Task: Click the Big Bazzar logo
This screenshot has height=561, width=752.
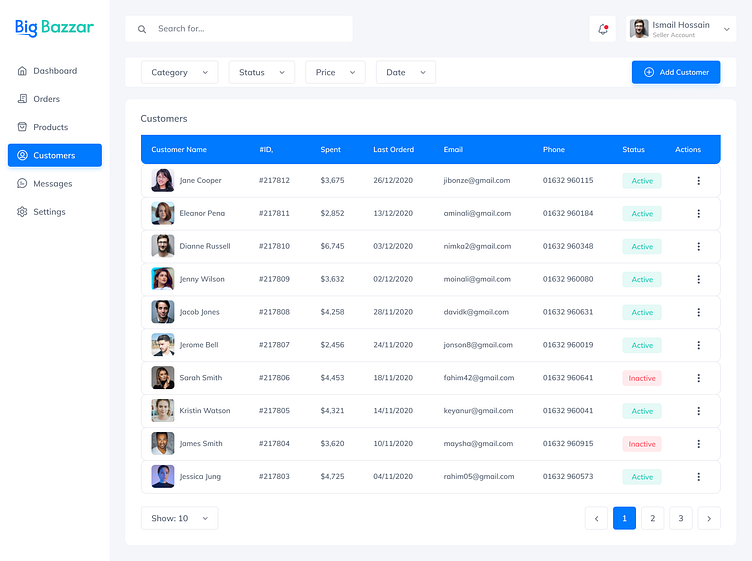Action: 54,27
